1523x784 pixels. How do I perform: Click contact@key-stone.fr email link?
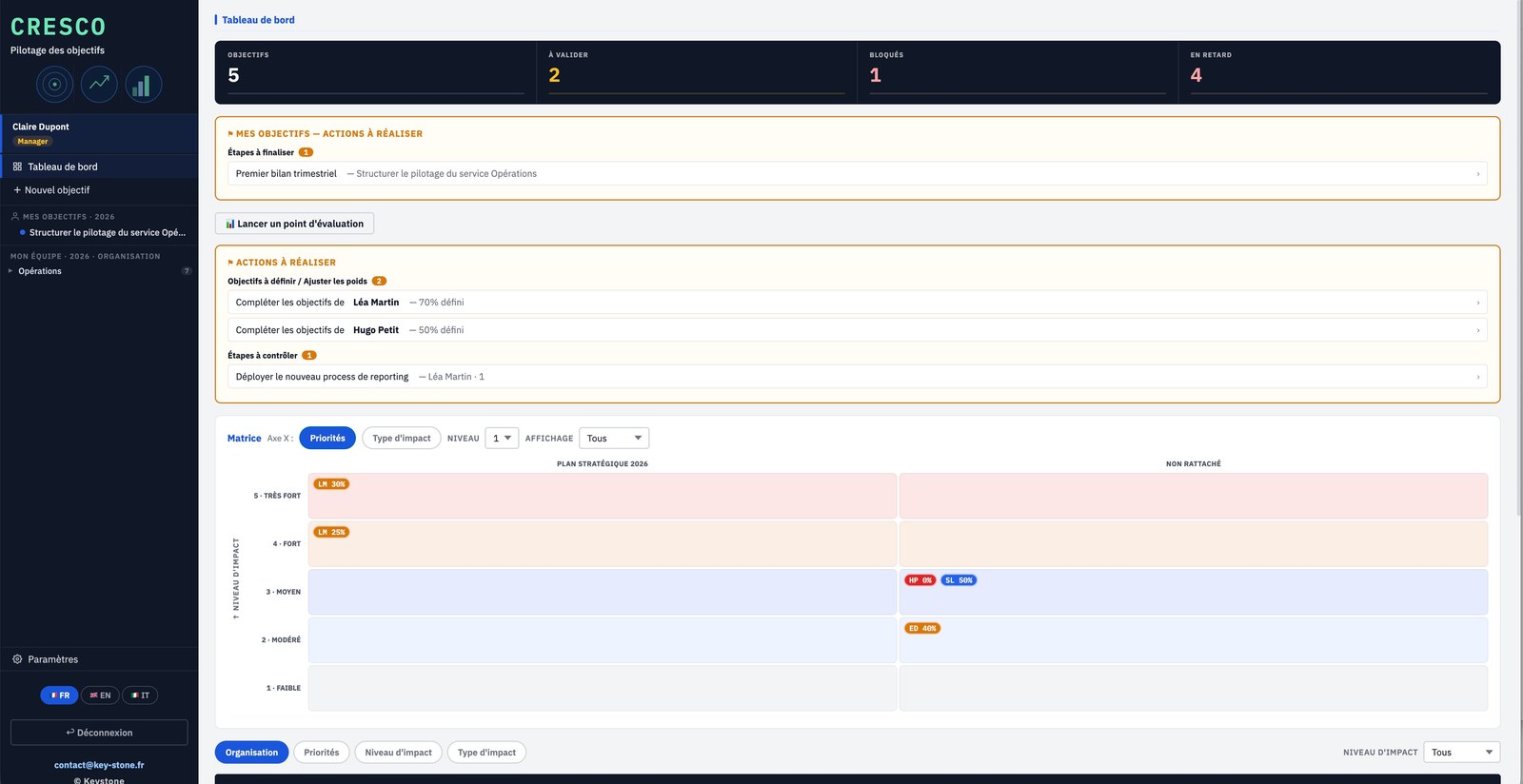(99, 765)
